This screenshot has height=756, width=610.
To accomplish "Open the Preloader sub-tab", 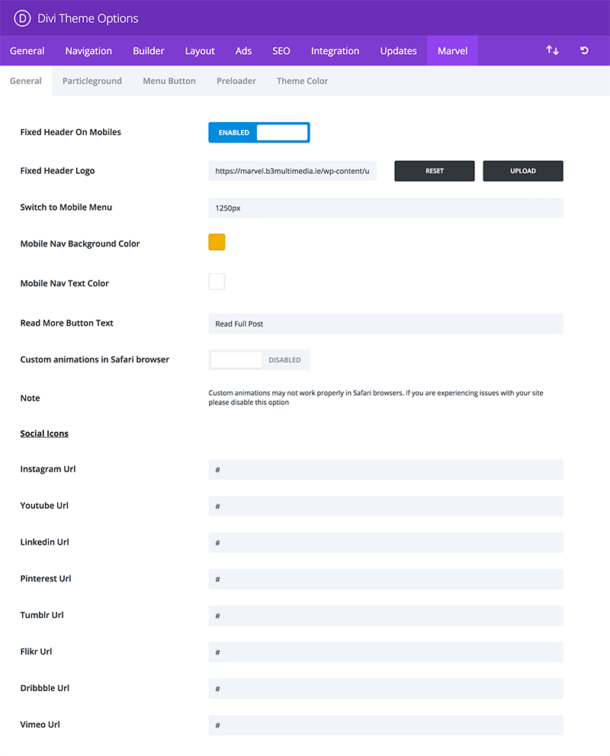I will pyautogui.click(x=236, y=81).
